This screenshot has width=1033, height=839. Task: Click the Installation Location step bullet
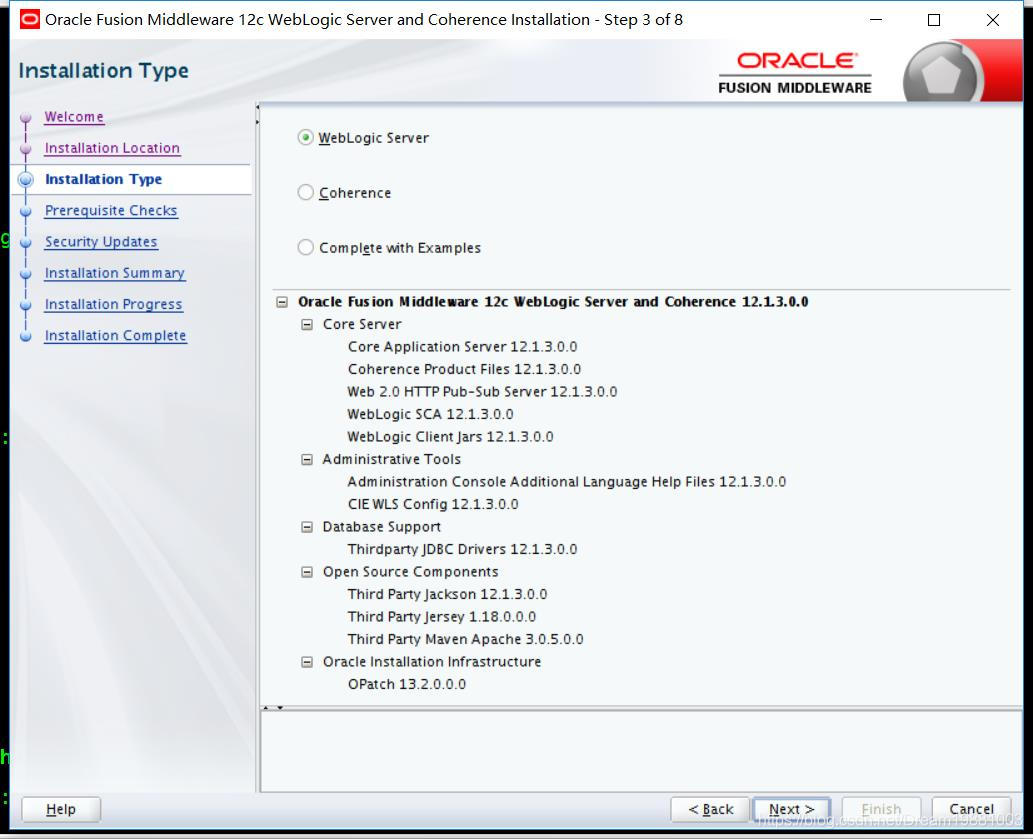click(26, 149)
